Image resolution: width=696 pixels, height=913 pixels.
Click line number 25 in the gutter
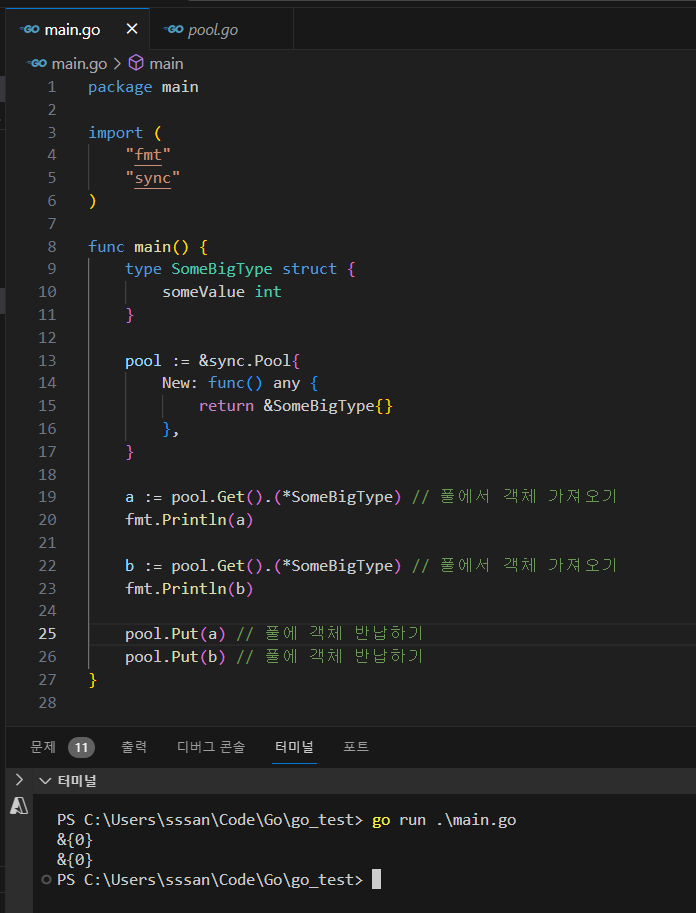(47, 633)
